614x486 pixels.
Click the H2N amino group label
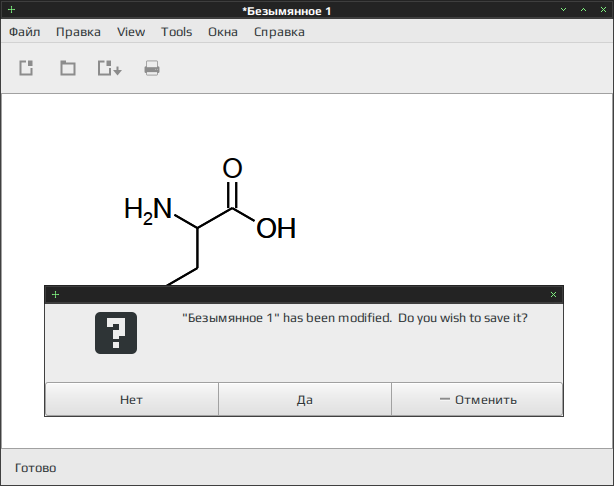pyautogui.click(x=148, y=211)
